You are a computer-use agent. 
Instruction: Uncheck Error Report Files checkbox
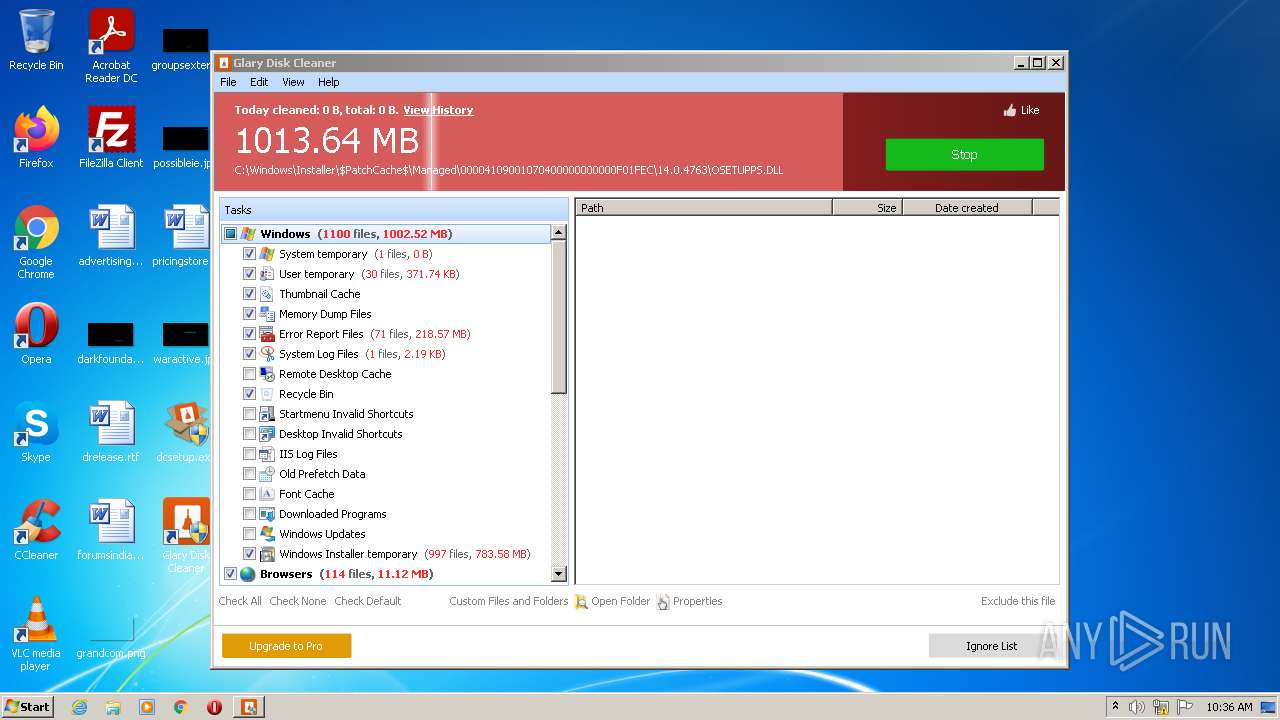(250, 334)
